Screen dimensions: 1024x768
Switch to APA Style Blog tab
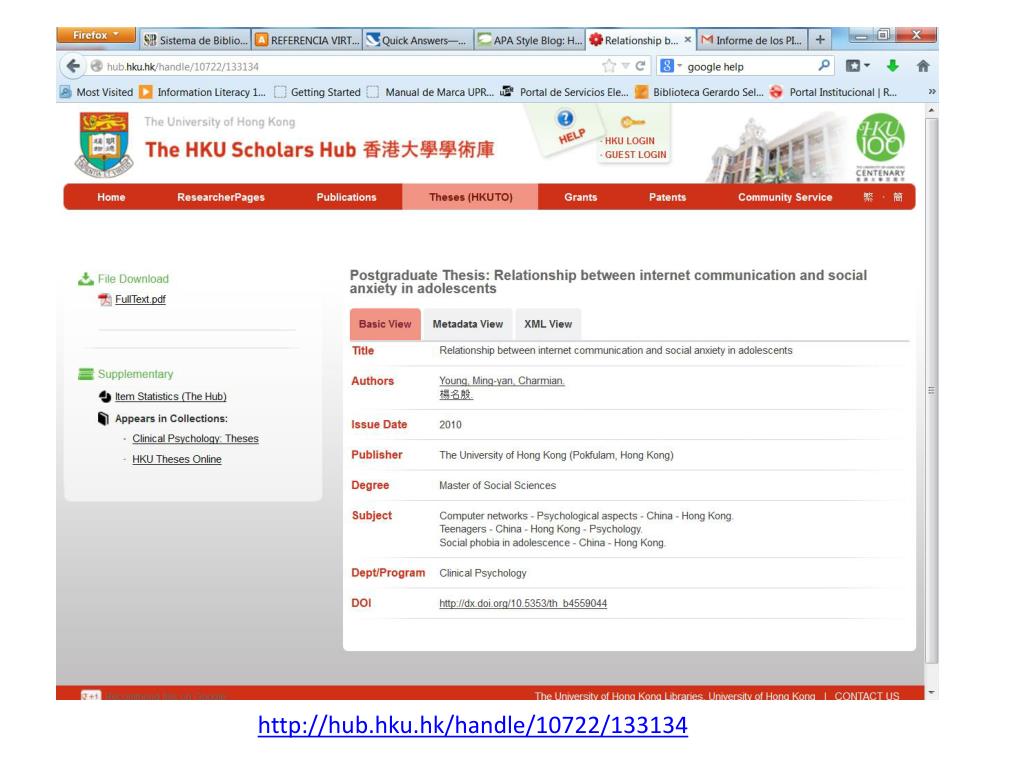tap(530, 40)
